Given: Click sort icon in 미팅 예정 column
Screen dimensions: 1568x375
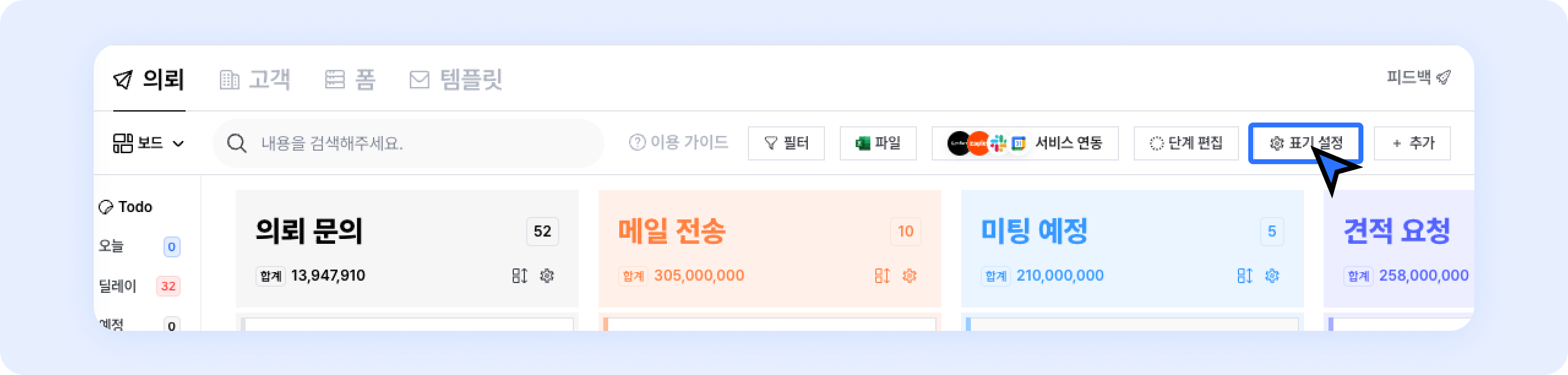Looking at the screenshot, I should 1245,276.
